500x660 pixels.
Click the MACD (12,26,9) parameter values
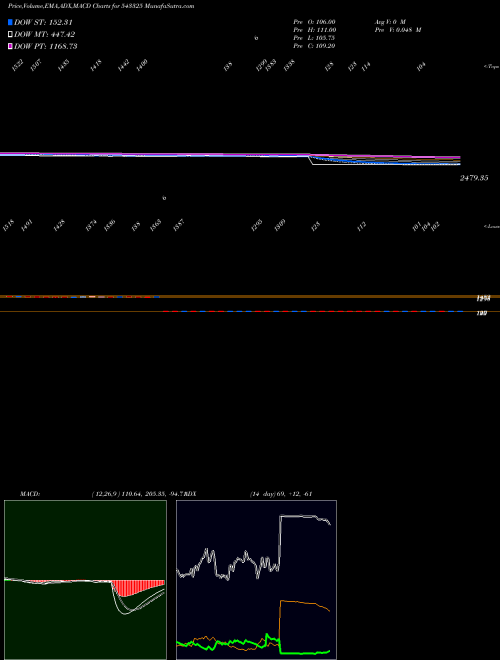click(x=136, y=494)
